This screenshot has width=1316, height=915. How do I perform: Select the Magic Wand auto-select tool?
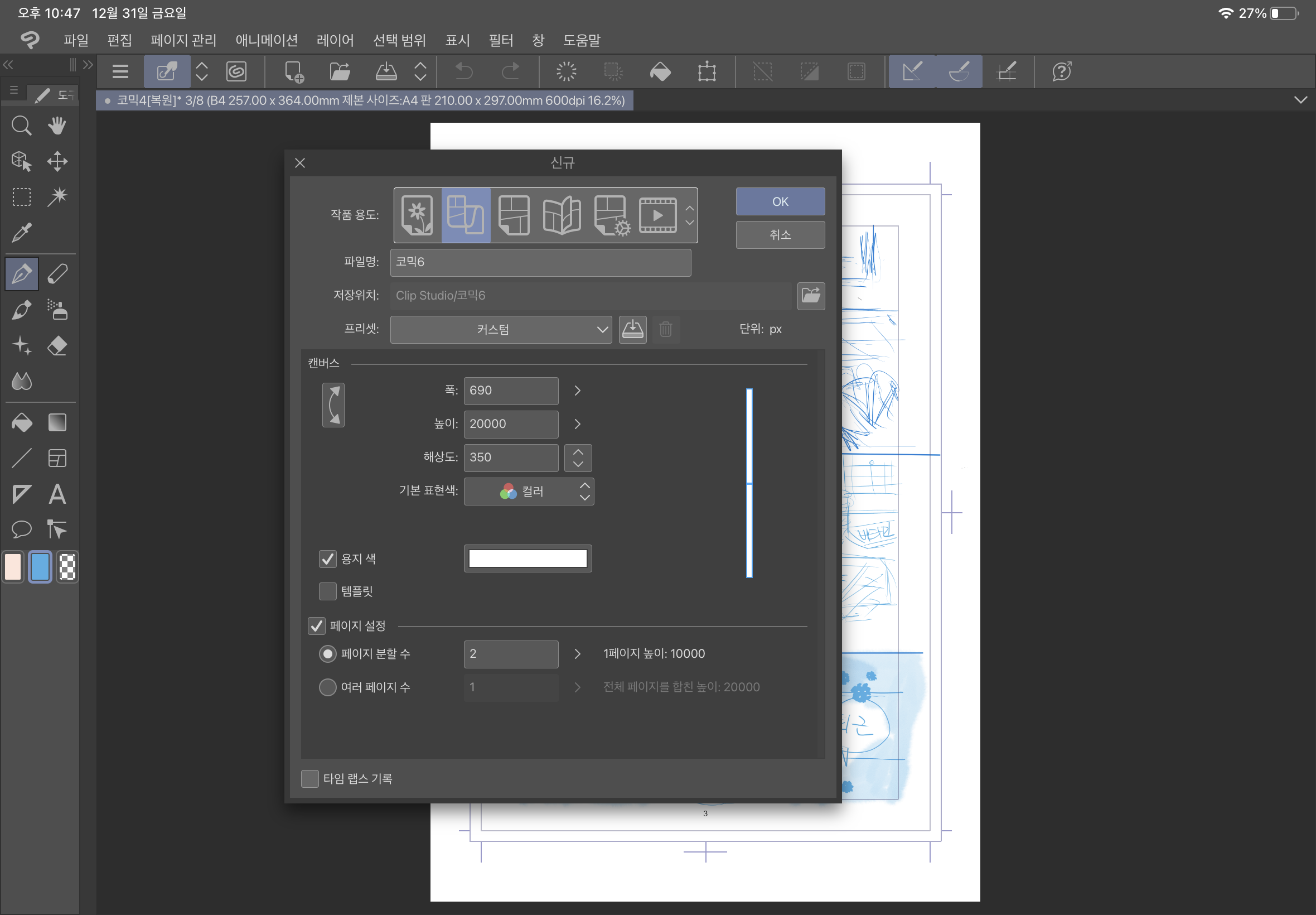pyautogui.click(x=57, y=196)
